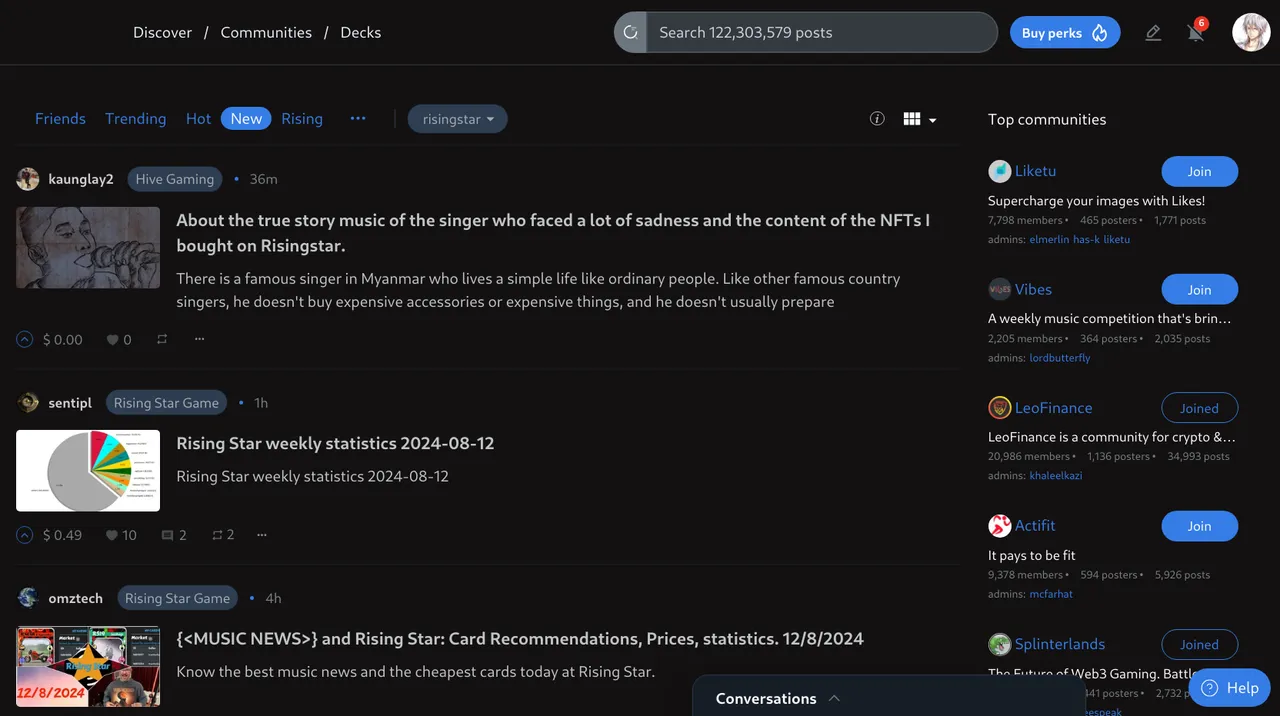The height and width of the screenshot is (716, 1280).
Task: Open admin link khaleelkazi
Action: pyautogui.click(x=1056, y=475)
